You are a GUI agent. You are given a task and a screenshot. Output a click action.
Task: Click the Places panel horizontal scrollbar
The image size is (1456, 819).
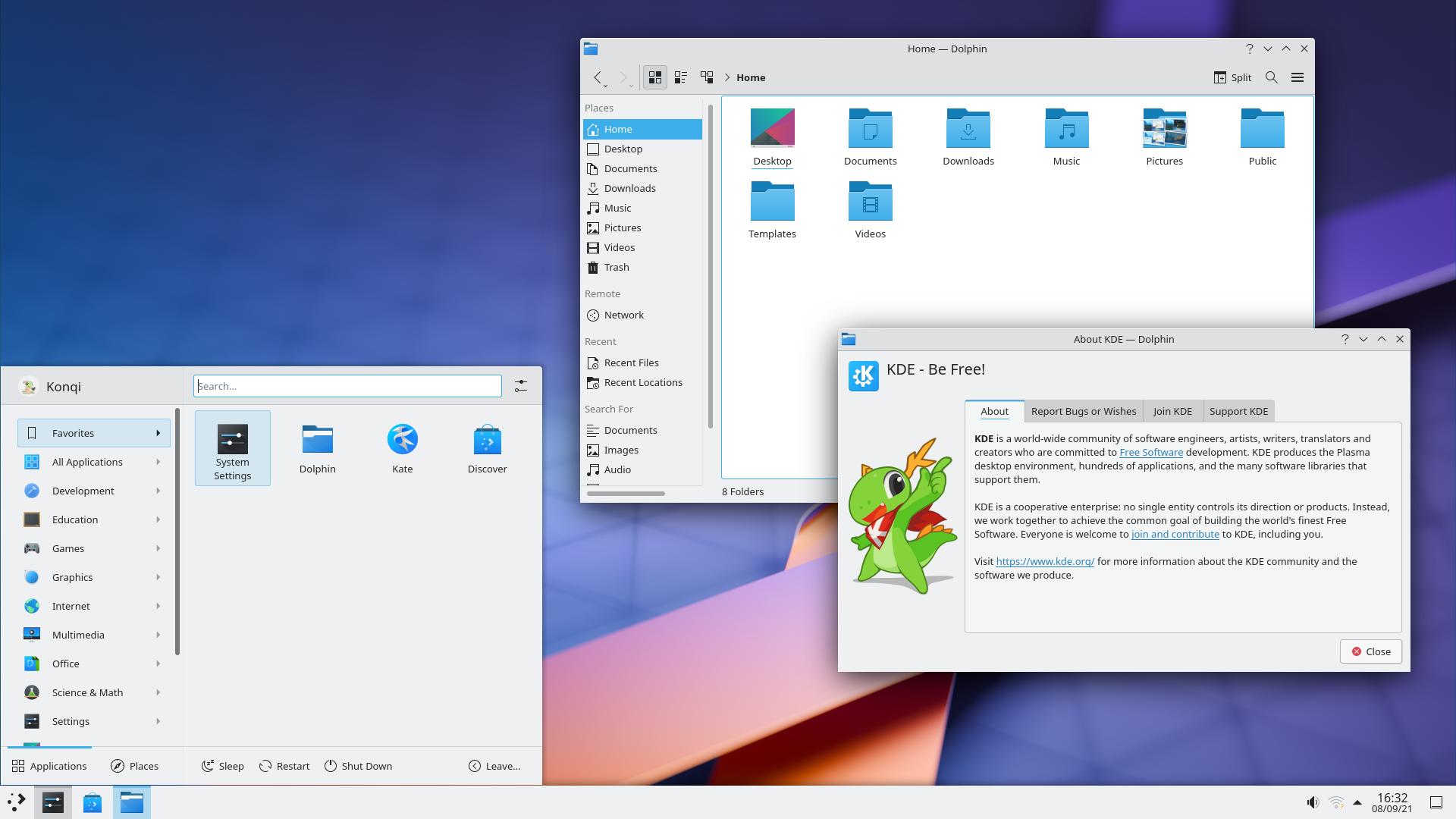click(x=626, y=494)
